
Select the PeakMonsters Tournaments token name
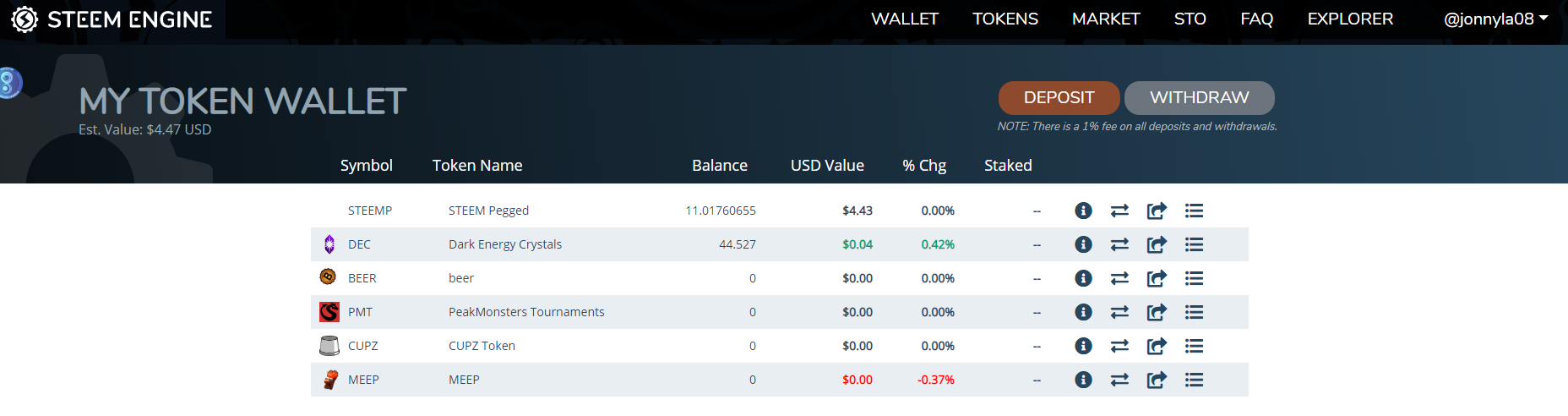(526, 312)
